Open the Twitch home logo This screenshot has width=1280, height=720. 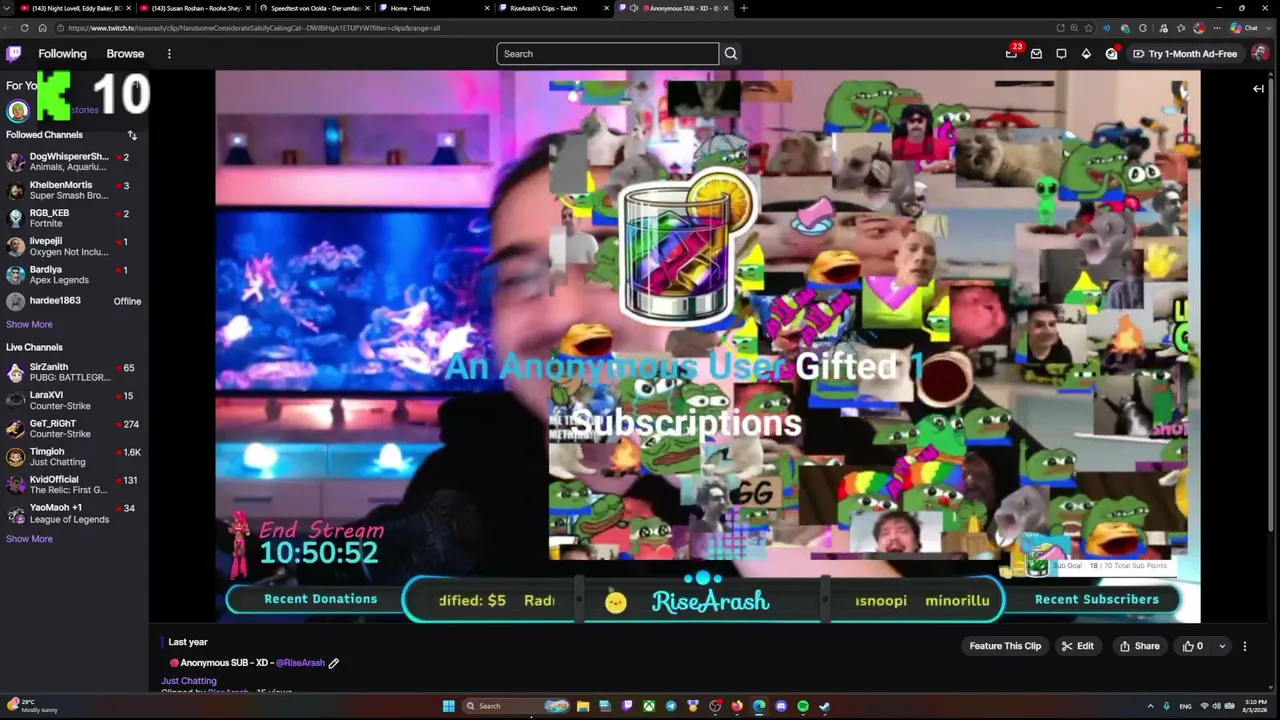click(13, 54)
